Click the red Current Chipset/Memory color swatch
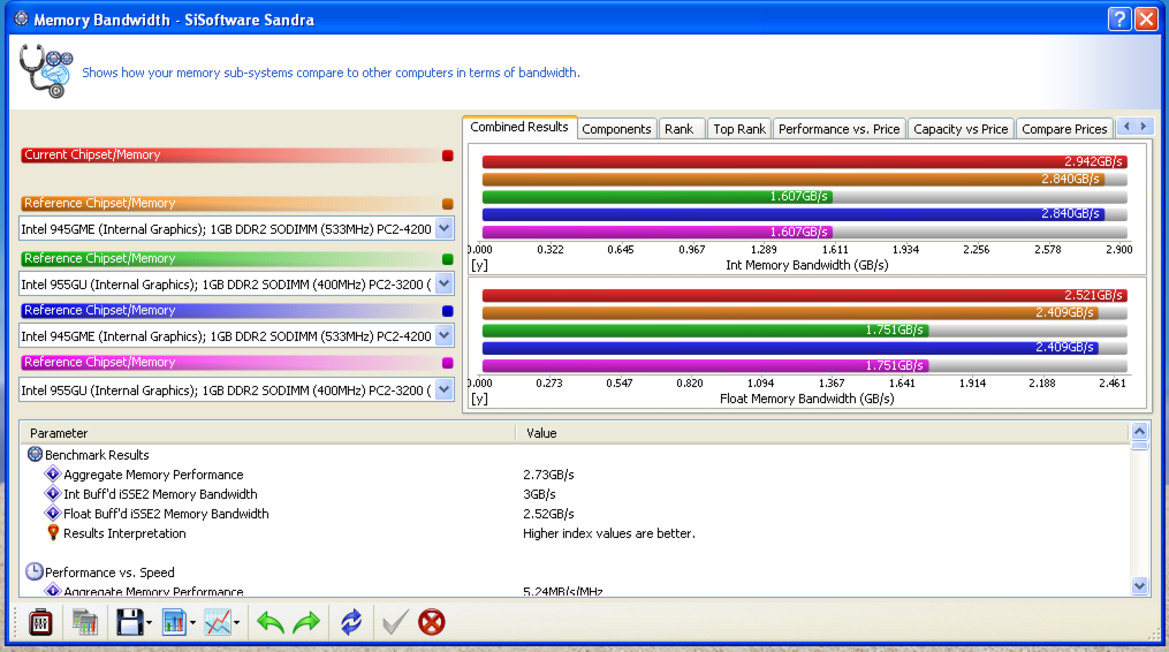 [447, 155]
